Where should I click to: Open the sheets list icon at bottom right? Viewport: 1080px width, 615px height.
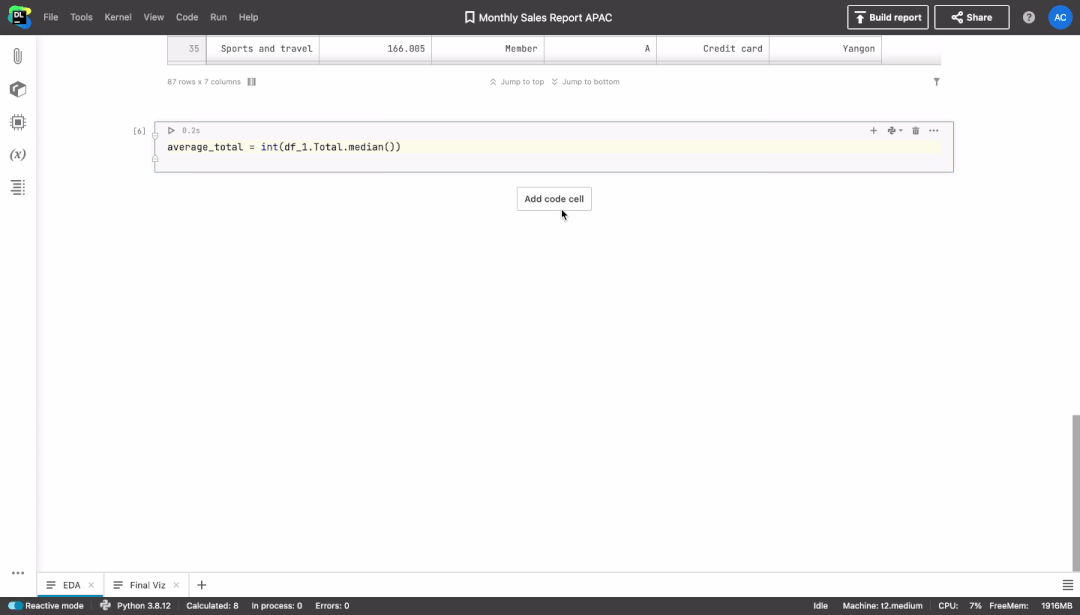(x=1068, y=585)
